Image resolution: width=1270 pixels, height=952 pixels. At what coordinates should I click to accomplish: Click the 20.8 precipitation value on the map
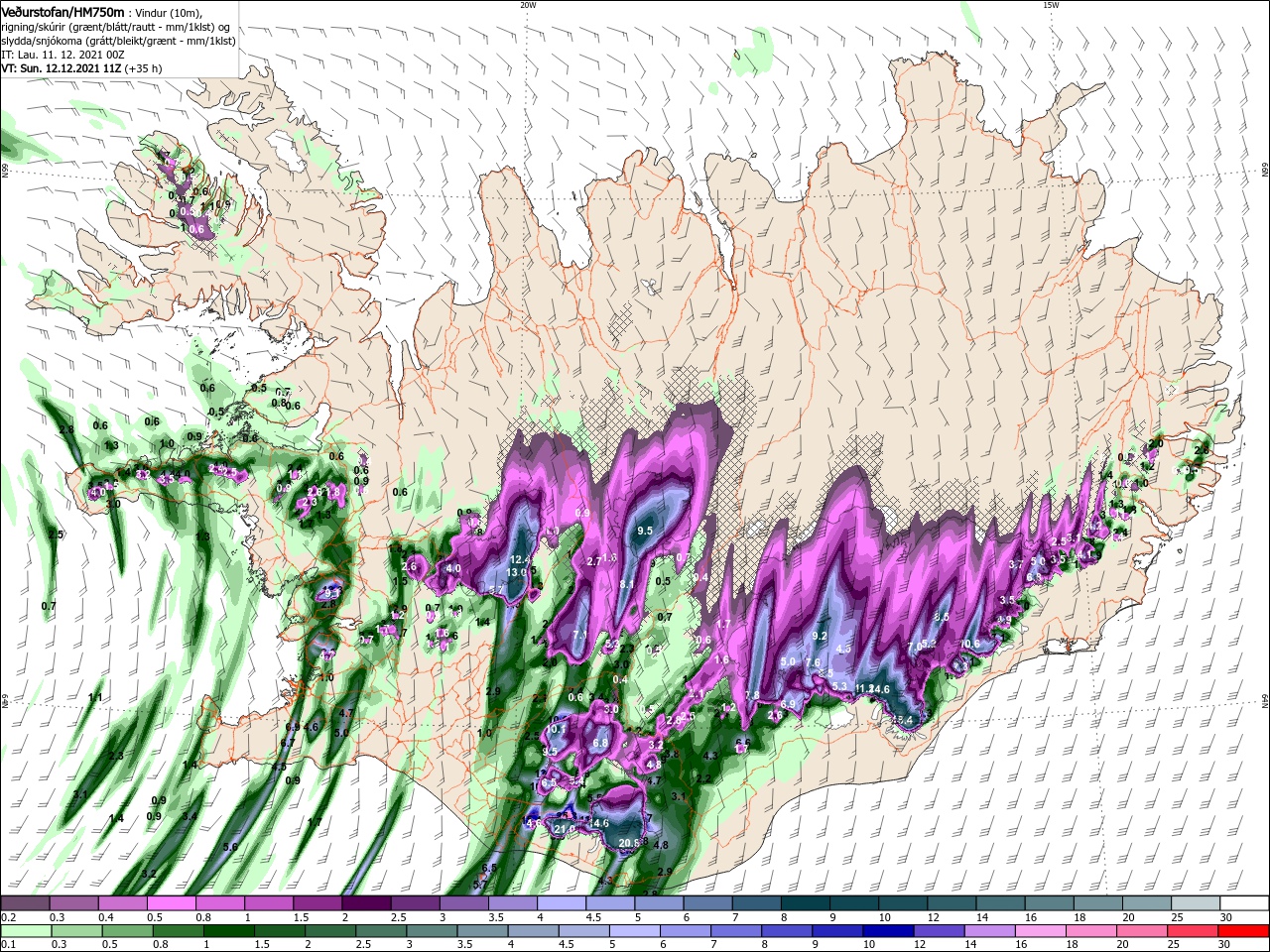point(629,844)
